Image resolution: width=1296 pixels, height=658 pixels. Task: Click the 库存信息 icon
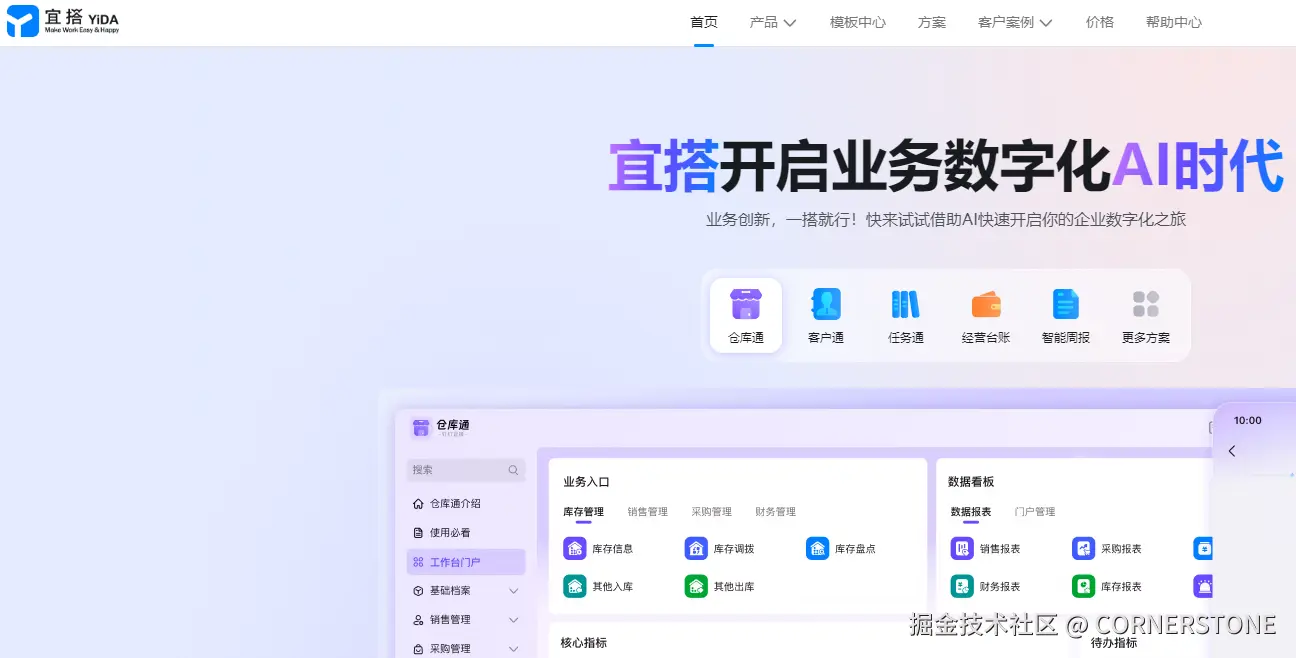pos(574,548)
